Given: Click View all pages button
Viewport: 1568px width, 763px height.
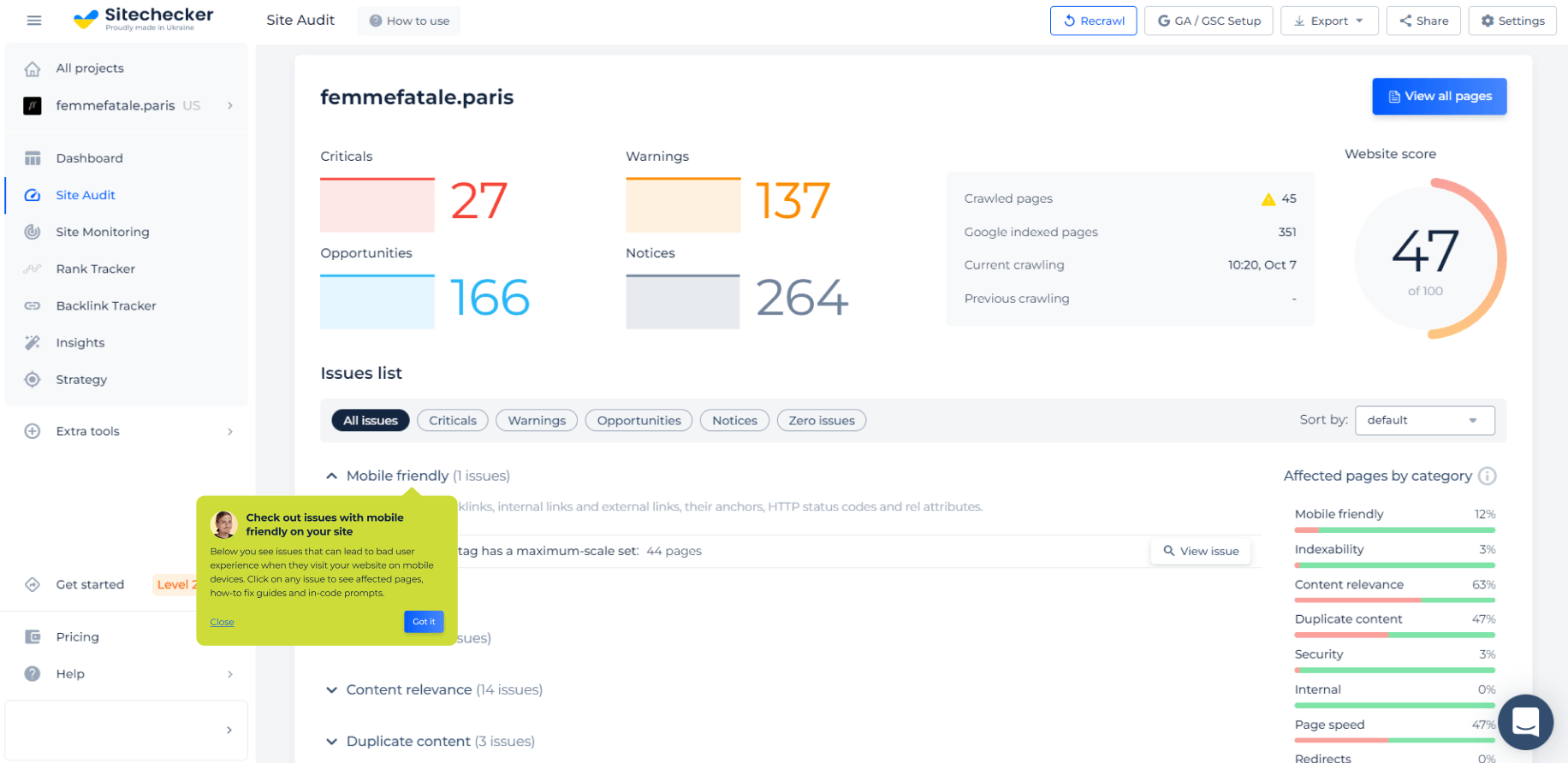Looking at the screenshot, I should click(x=1440, y=96).
